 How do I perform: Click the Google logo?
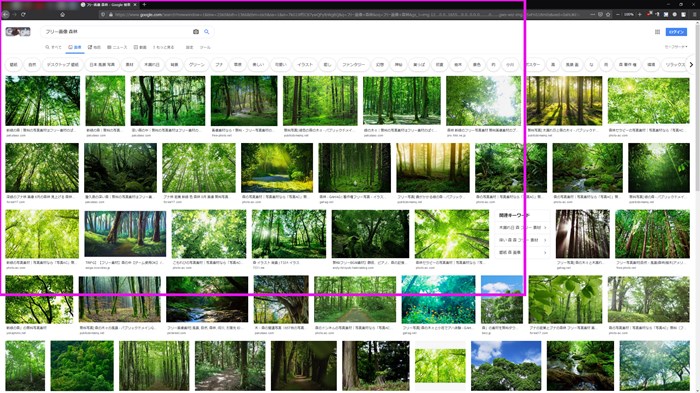(x=18, y=32)
